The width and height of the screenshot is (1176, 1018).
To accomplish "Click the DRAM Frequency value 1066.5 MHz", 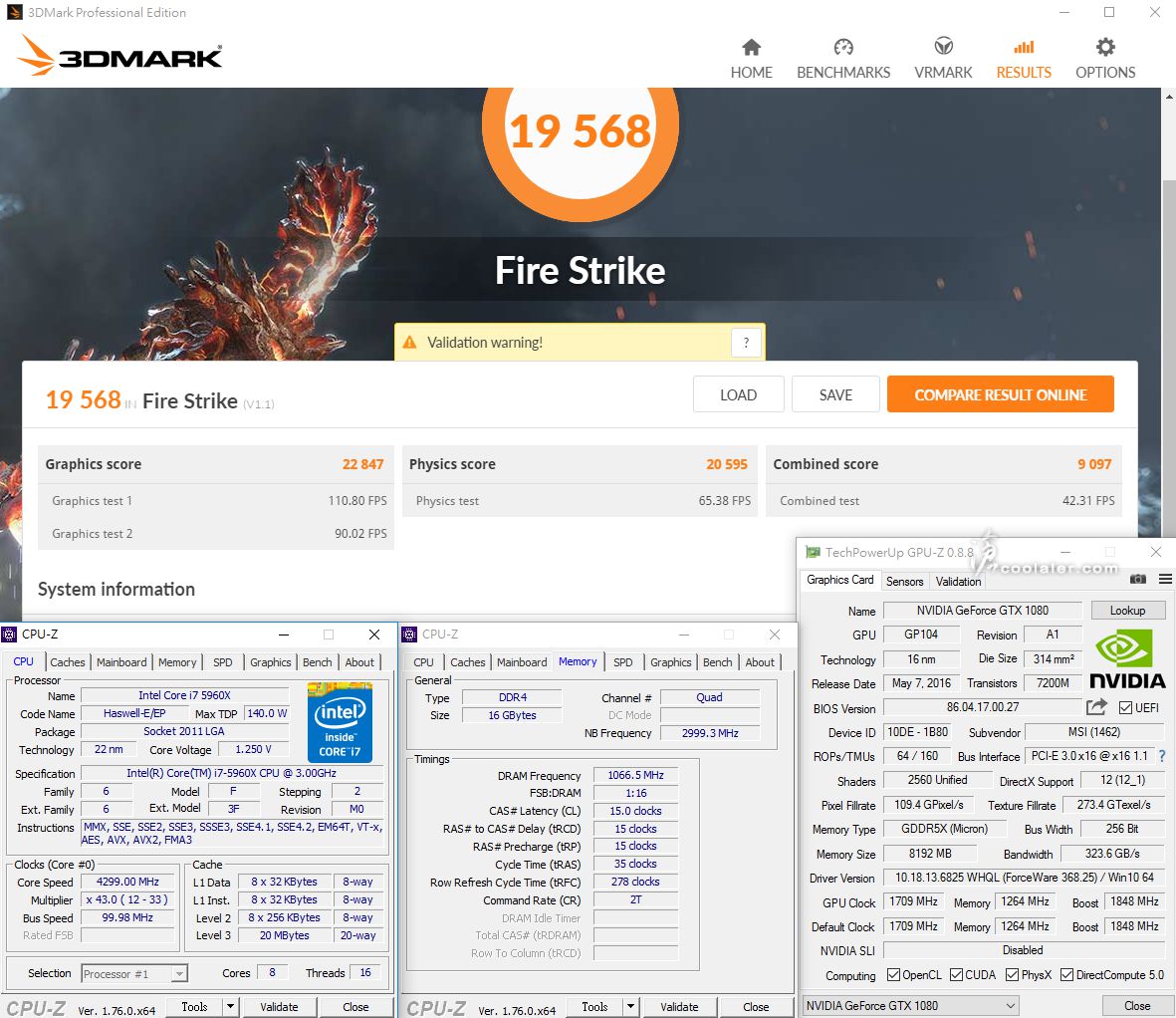I will point(635,775).
